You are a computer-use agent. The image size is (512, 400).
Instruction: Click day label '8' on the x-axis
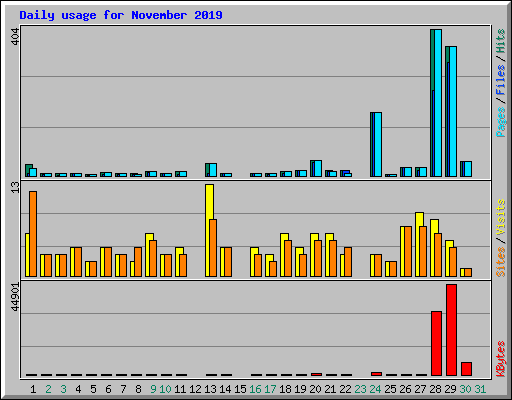point(138,389)
